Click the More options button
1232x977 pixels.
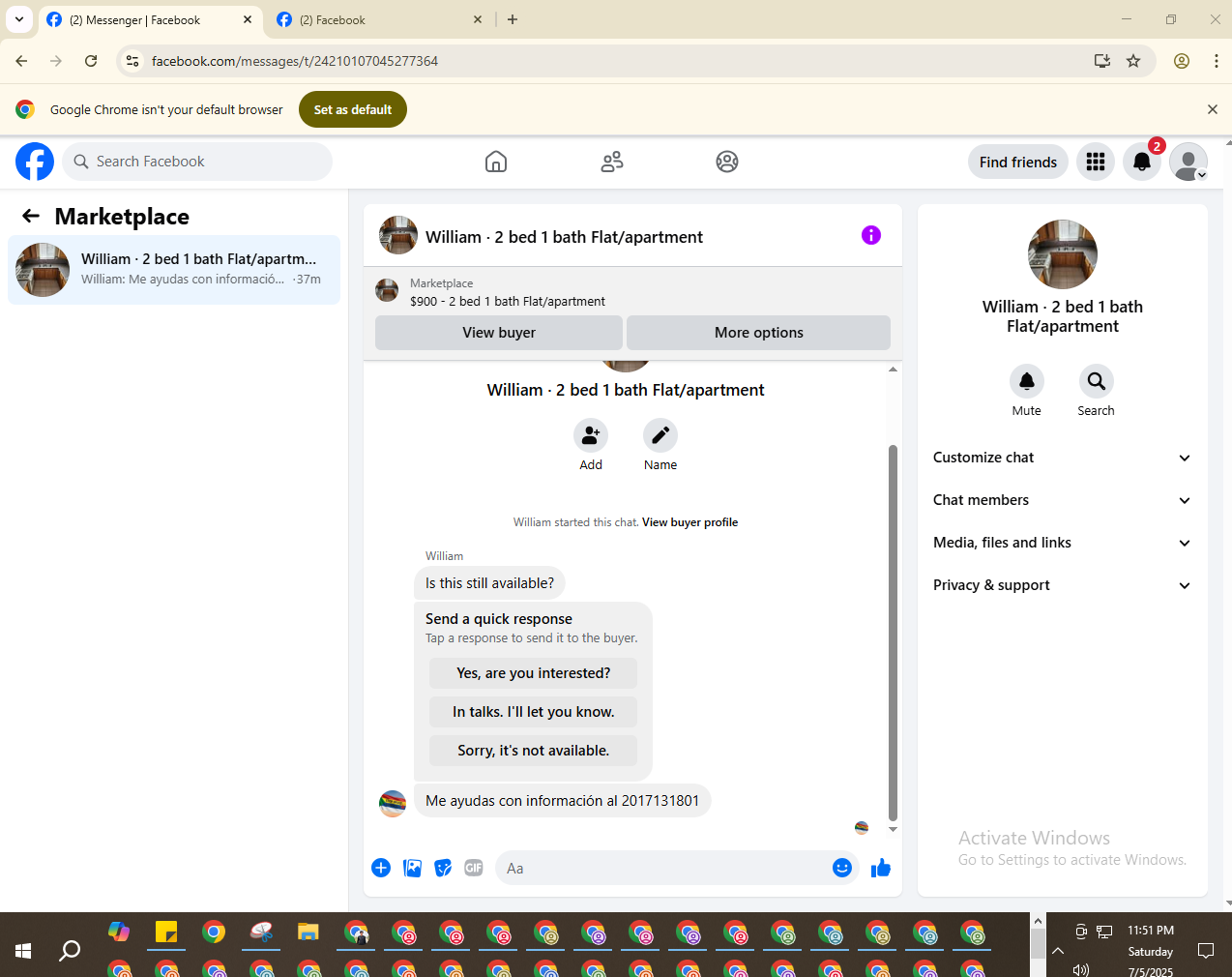(x=759, y=333)
